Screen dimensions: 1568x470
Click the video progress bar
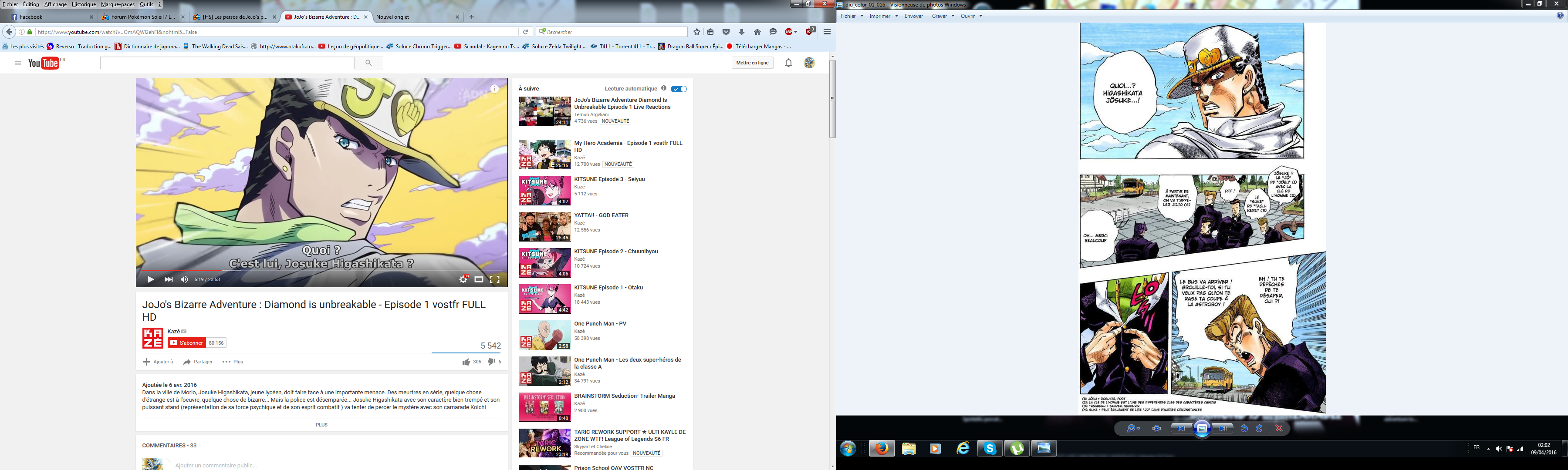click(321, 270)
